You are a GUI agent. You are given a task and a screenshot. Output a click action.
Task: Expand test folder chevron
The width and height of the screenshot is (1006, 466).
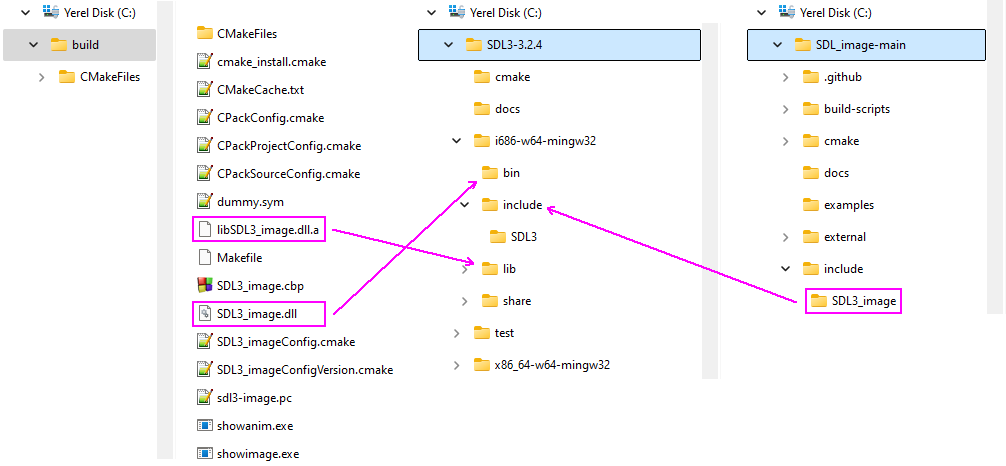click(457, 333)
